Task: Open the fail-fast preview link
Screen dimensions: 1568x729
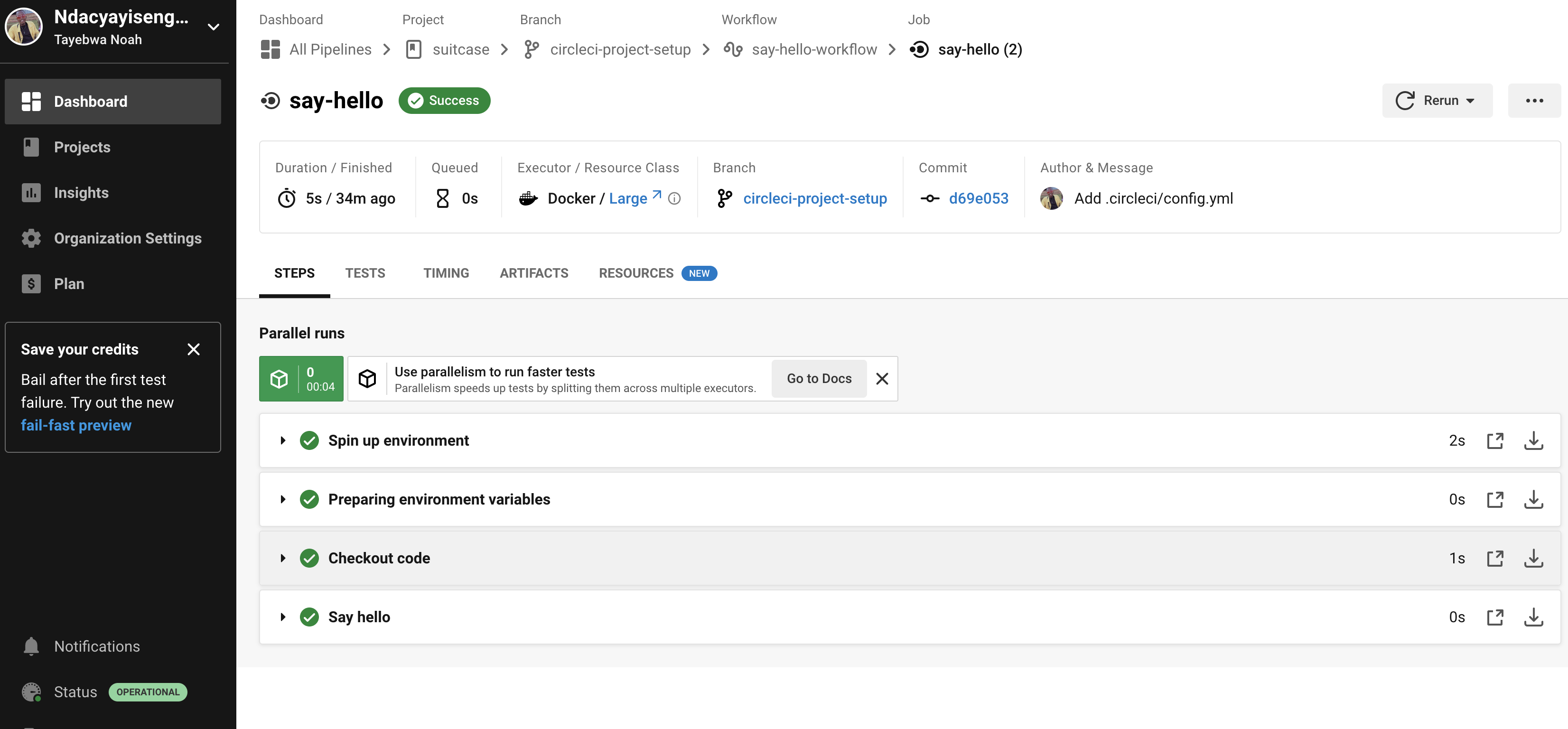Action: (76, 425)
